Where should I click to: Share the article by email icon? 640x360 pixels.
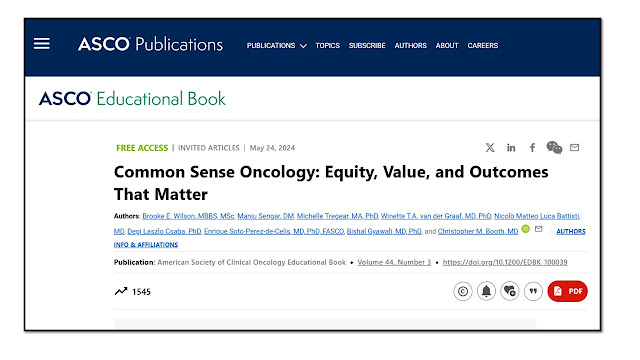tap(574, 147)
